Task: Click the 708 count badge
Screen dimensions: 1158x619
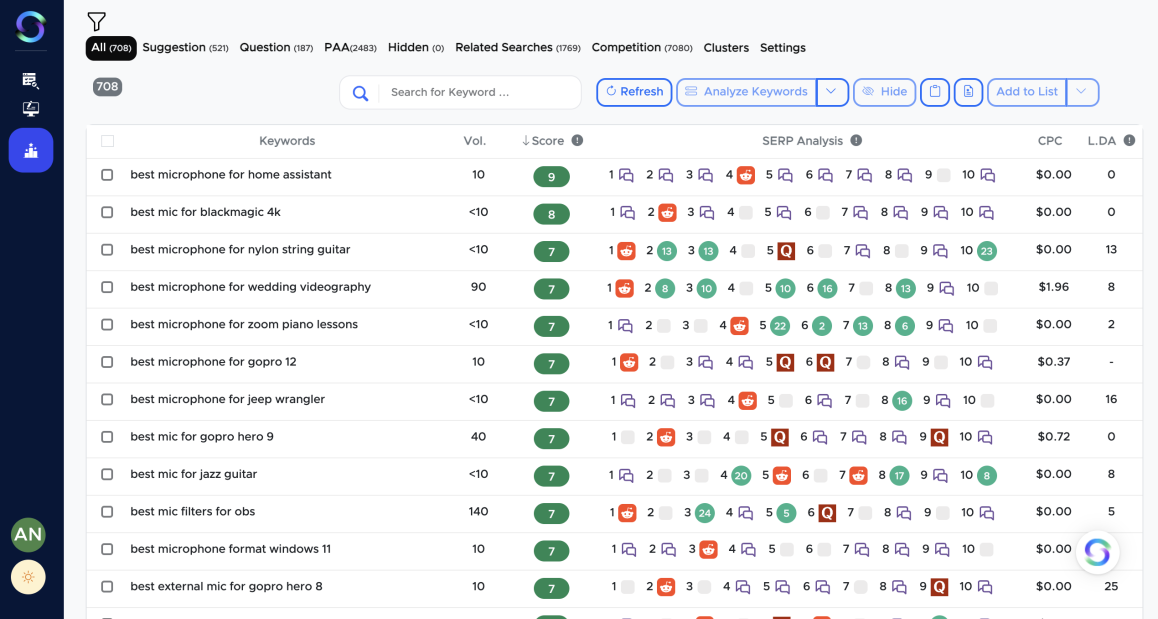Action: 107,86
